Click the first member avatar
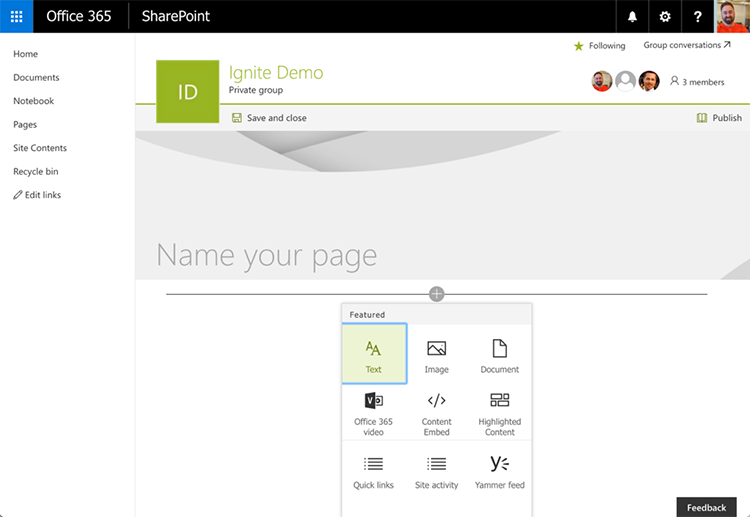 tap(602, 81)
